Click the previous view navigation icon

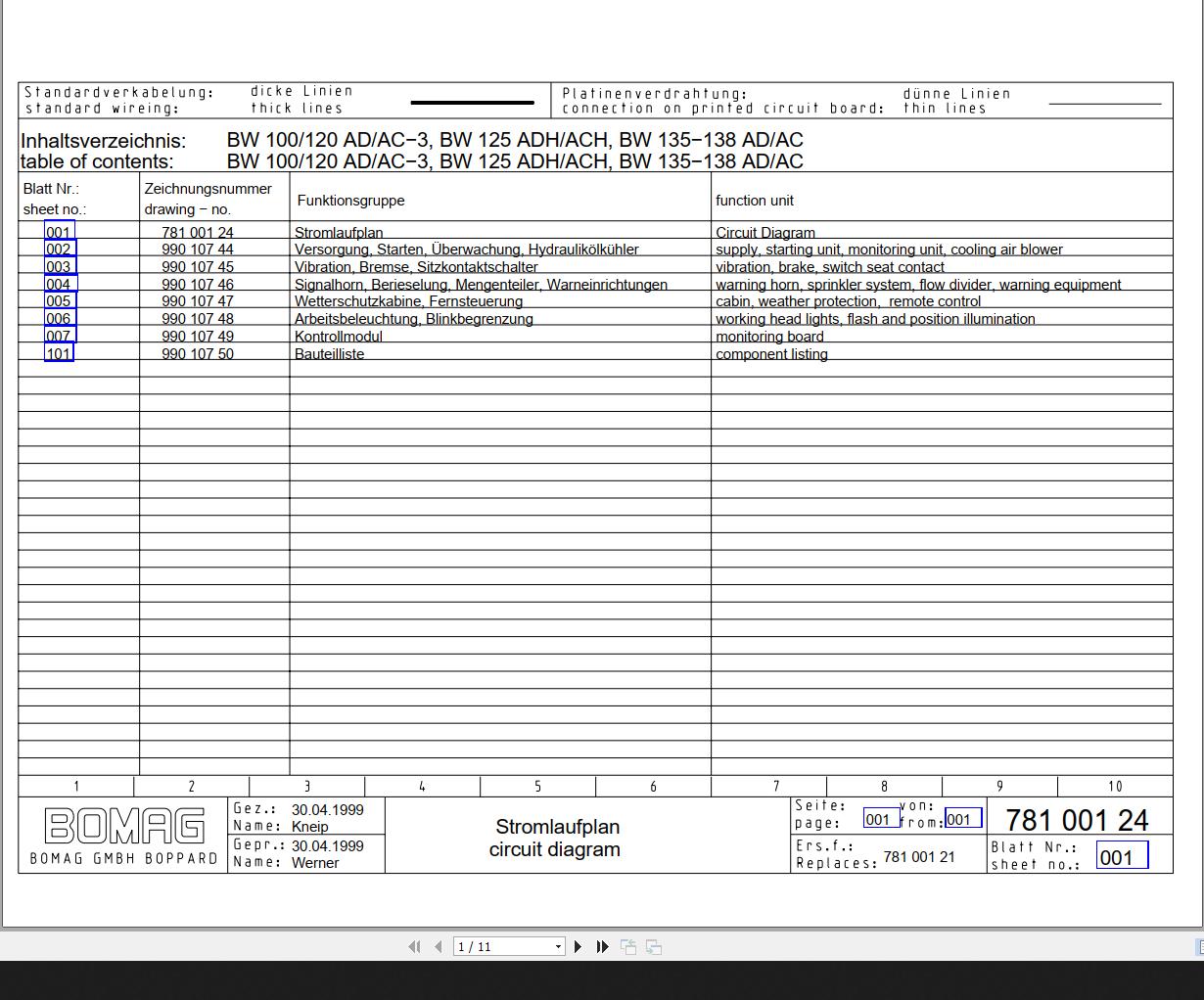(628, 946)
